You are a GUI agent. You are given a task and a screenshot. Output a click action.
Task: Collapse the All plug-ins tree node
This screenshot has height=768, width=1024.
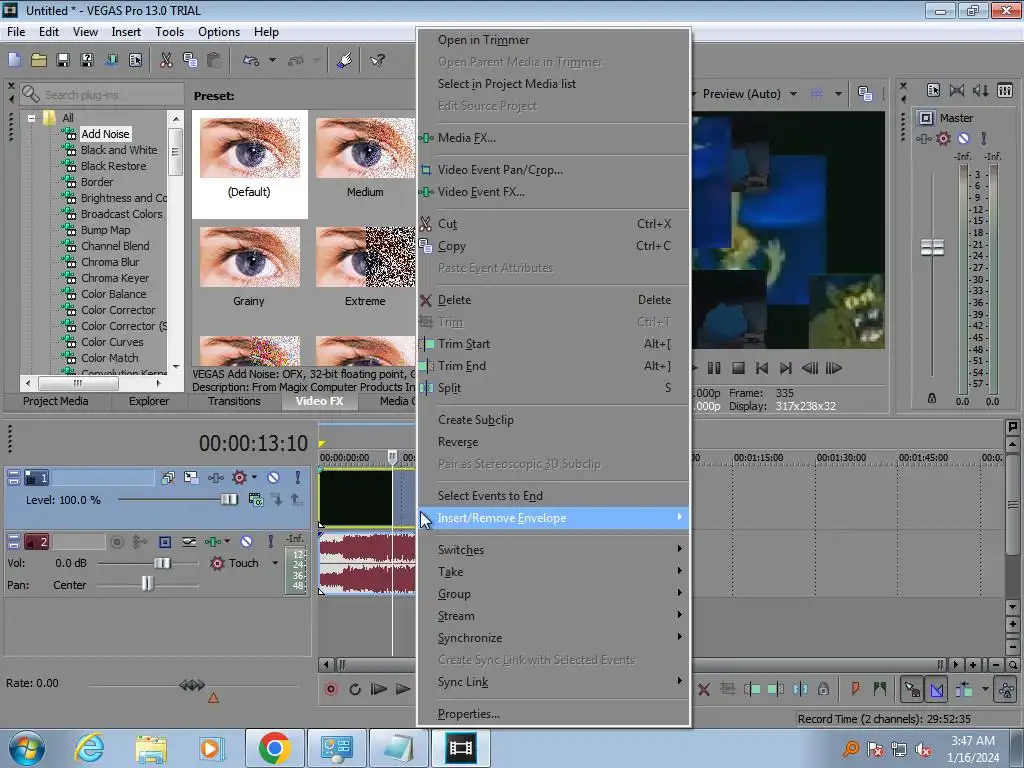click(32, 118)
